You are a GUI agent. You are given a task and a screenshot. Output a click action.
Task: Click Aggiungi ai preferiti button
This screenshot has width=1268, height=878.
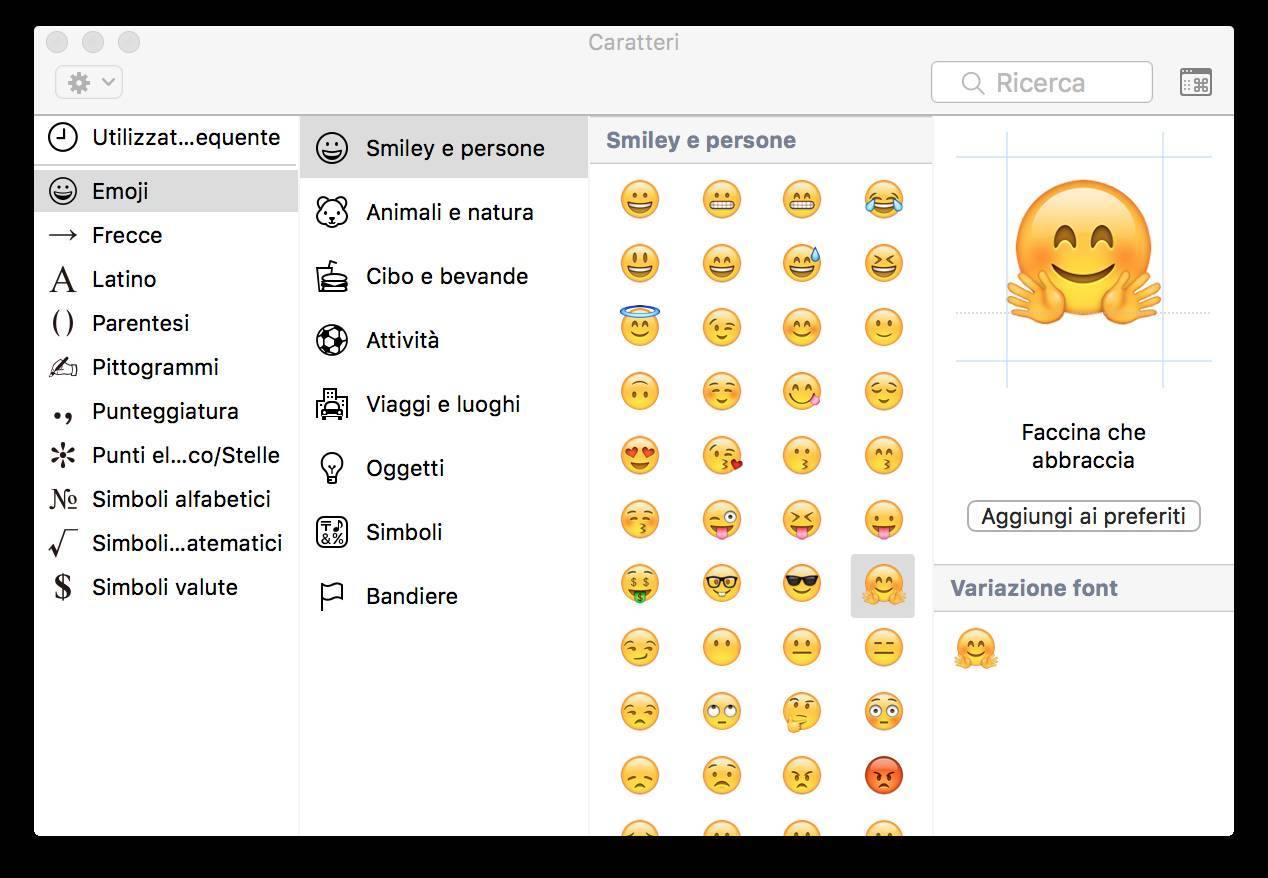[x=1083, y=516]
